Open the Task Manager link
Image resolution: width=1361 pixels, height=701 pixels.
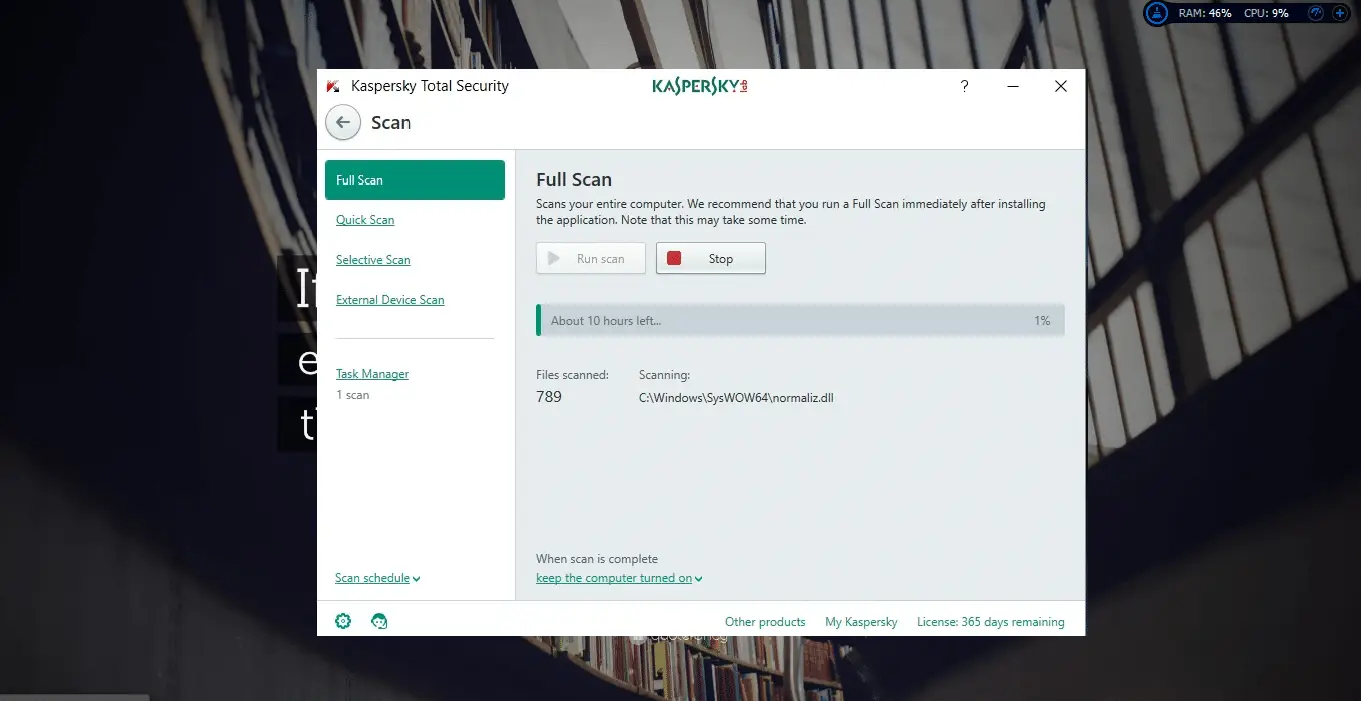tap(372, 374)
